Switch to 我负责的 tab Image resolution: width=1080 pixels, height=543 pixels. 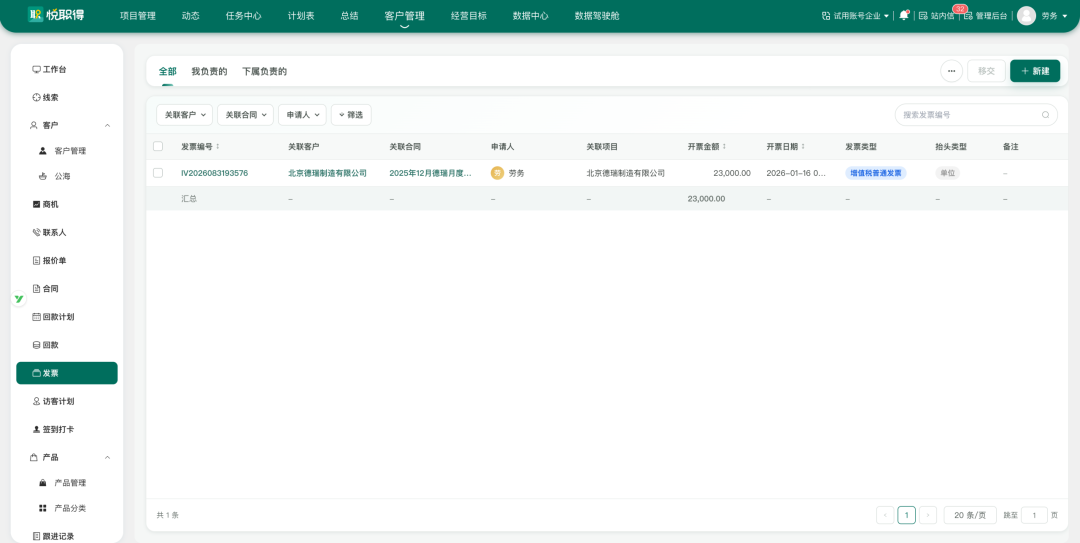[209, 72]
